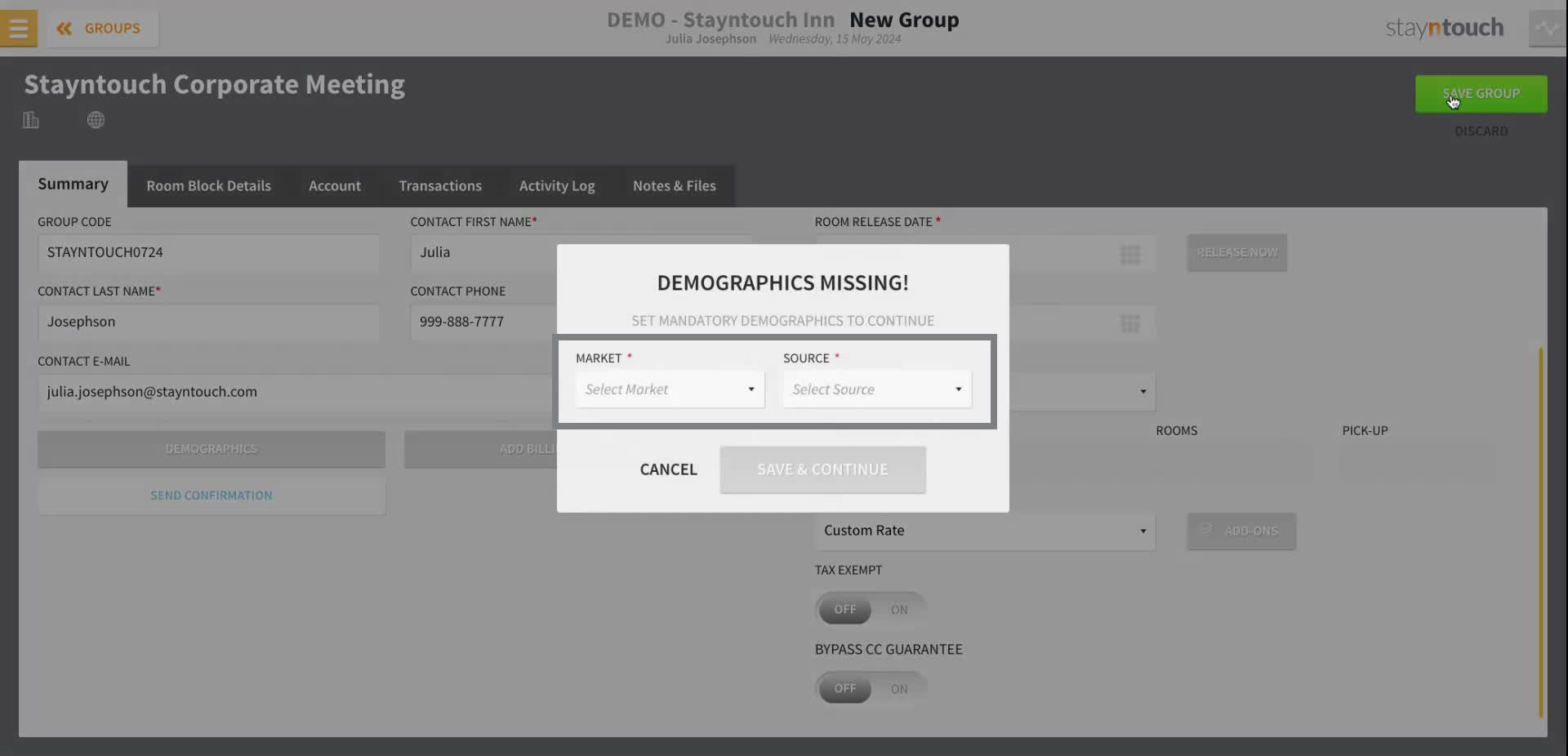1568x756 pixels.
Task: Expand the Select Market dropdown
Action: (x=670, y=389)
